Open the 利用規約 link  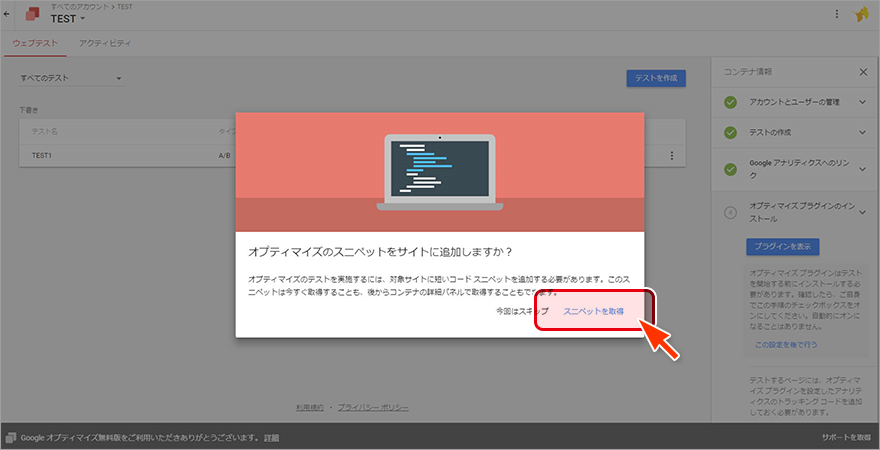(x=310, y=407)
